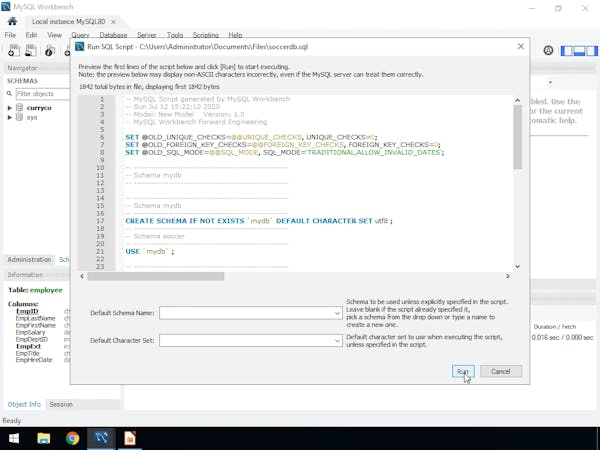
Task: Click the employee table name link
Action: pos(46,290)
